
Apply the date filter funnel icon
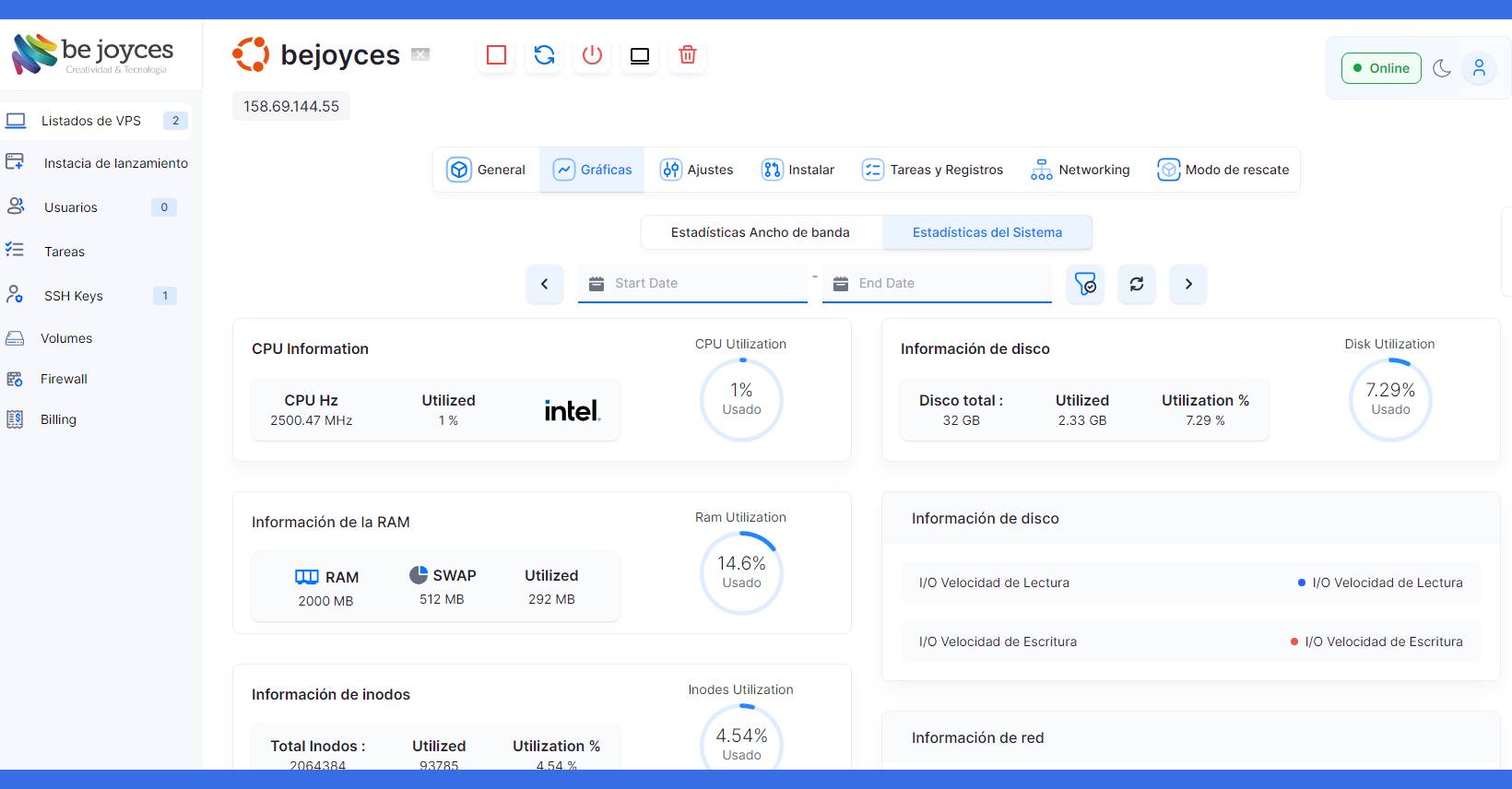pos(1085,284)
